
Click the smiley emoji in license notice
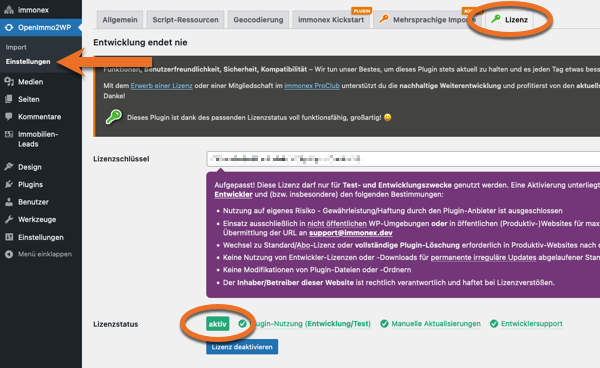pos(388,117)
